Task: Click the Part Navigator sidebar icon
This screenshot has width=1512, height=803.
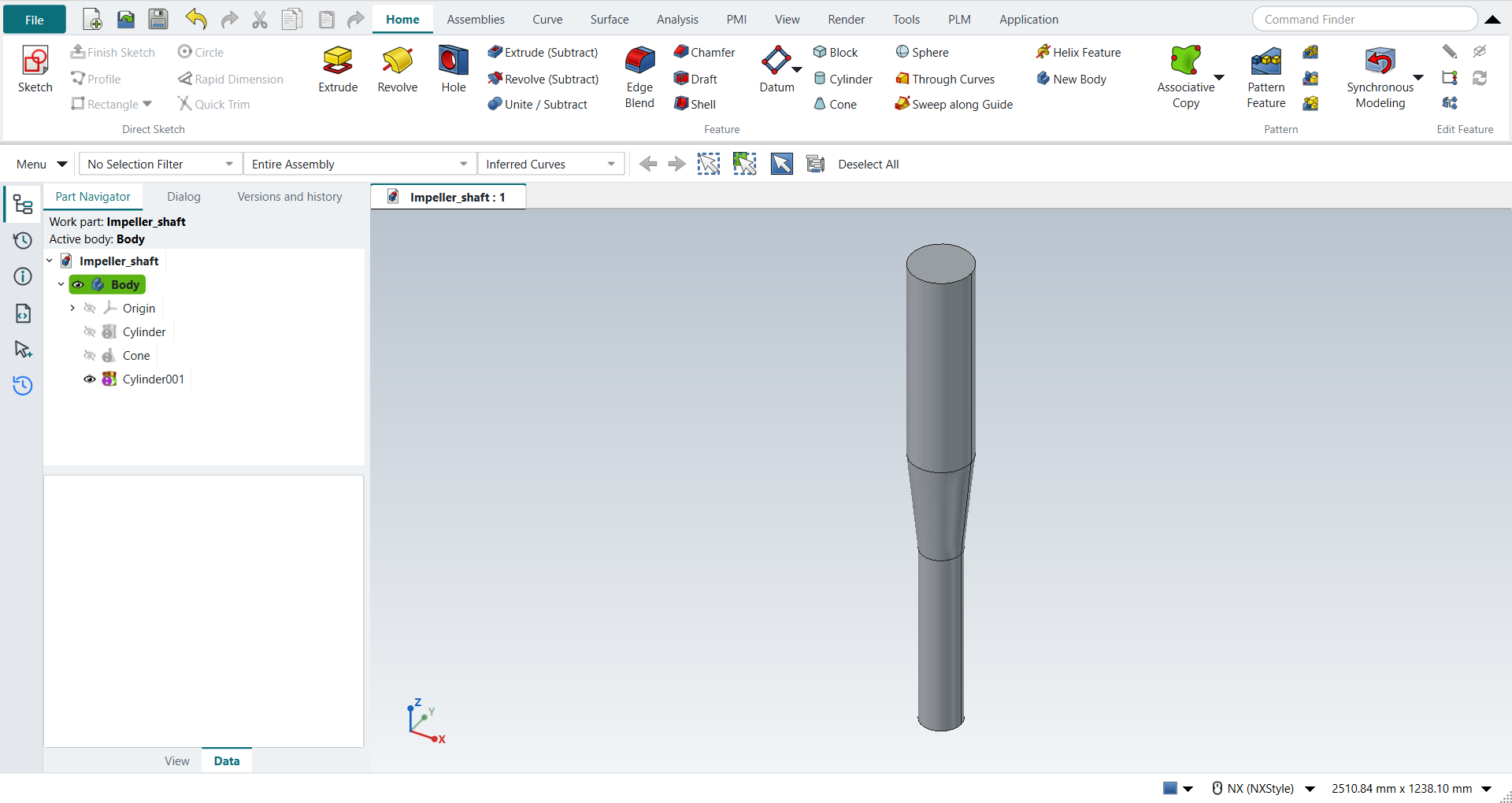Action: point(23,205)
